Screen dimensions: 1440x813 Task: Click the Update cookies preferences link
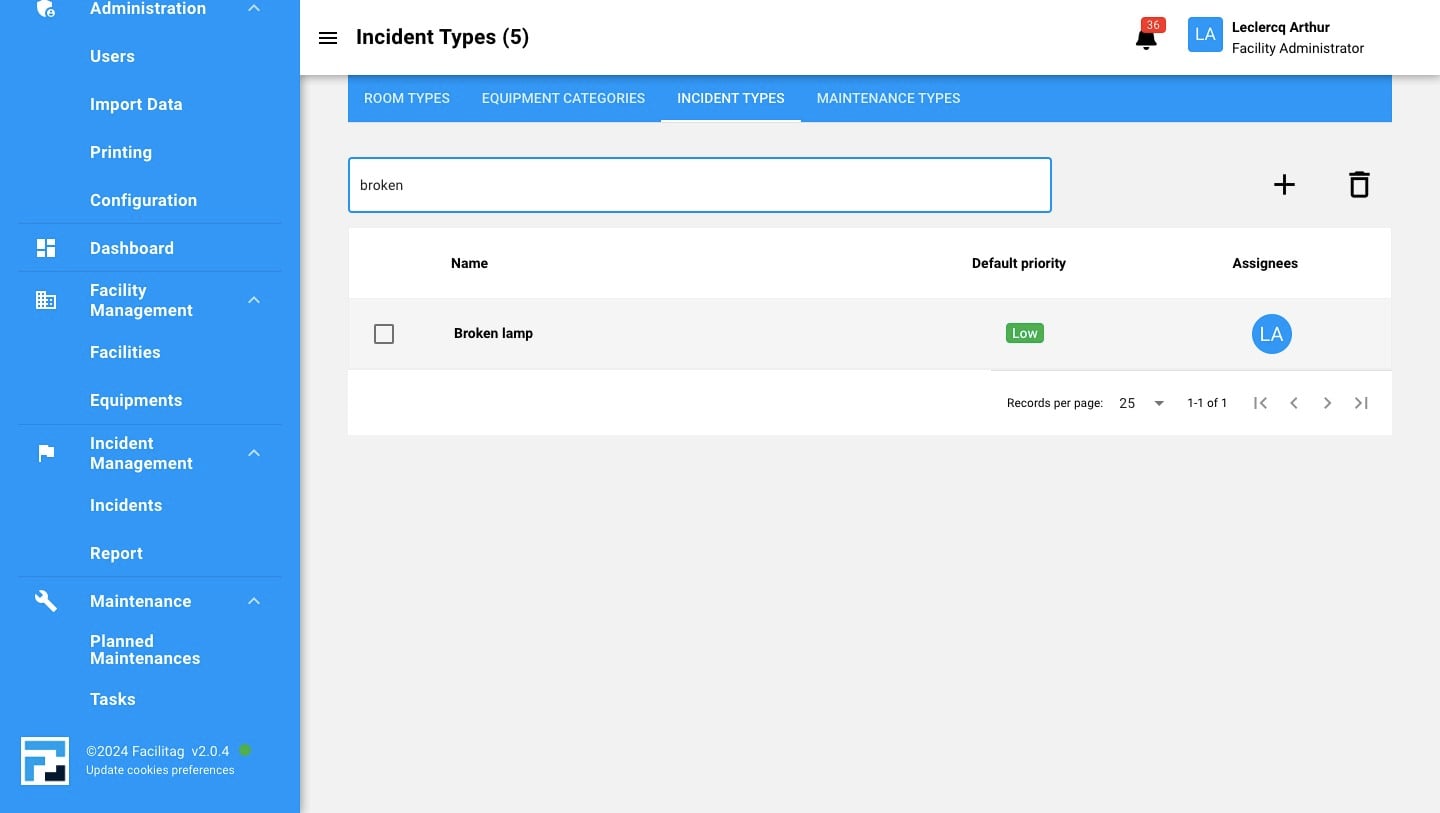point(160,770)
